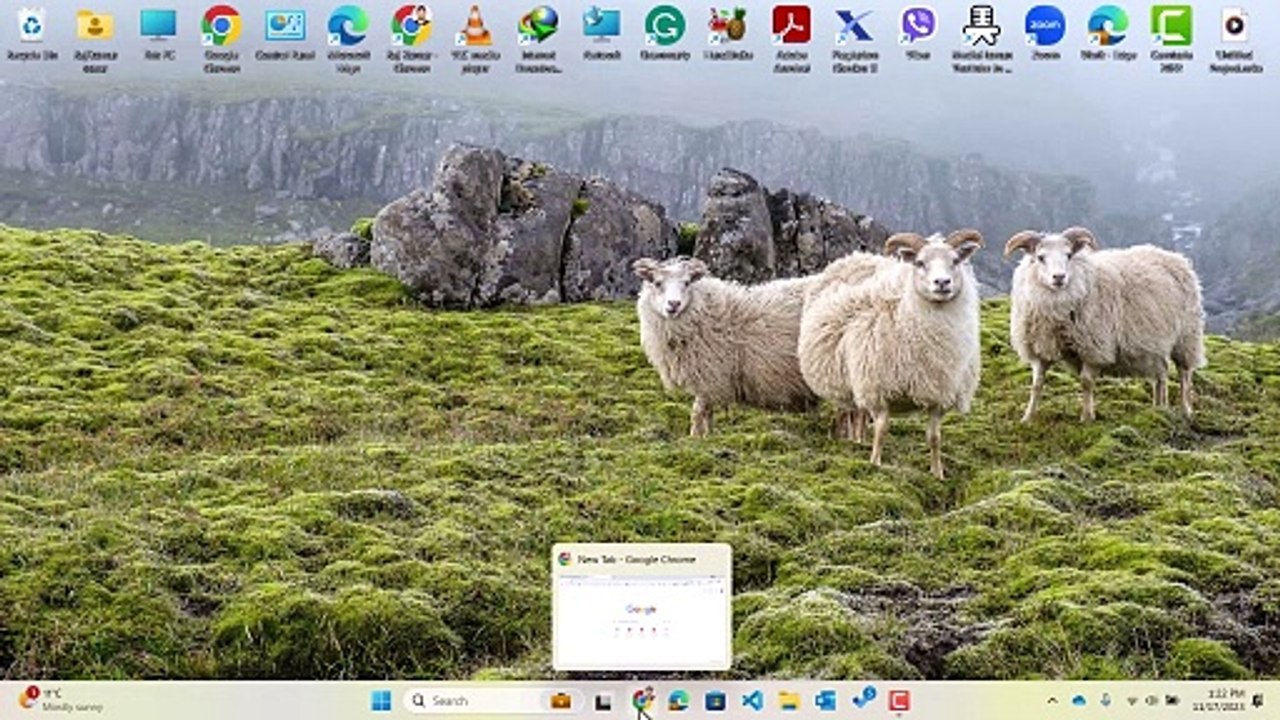Screen dimensions: 1280x720
Task: Launch the Grammarly desktop shortcut
Action: click(665, 36)
